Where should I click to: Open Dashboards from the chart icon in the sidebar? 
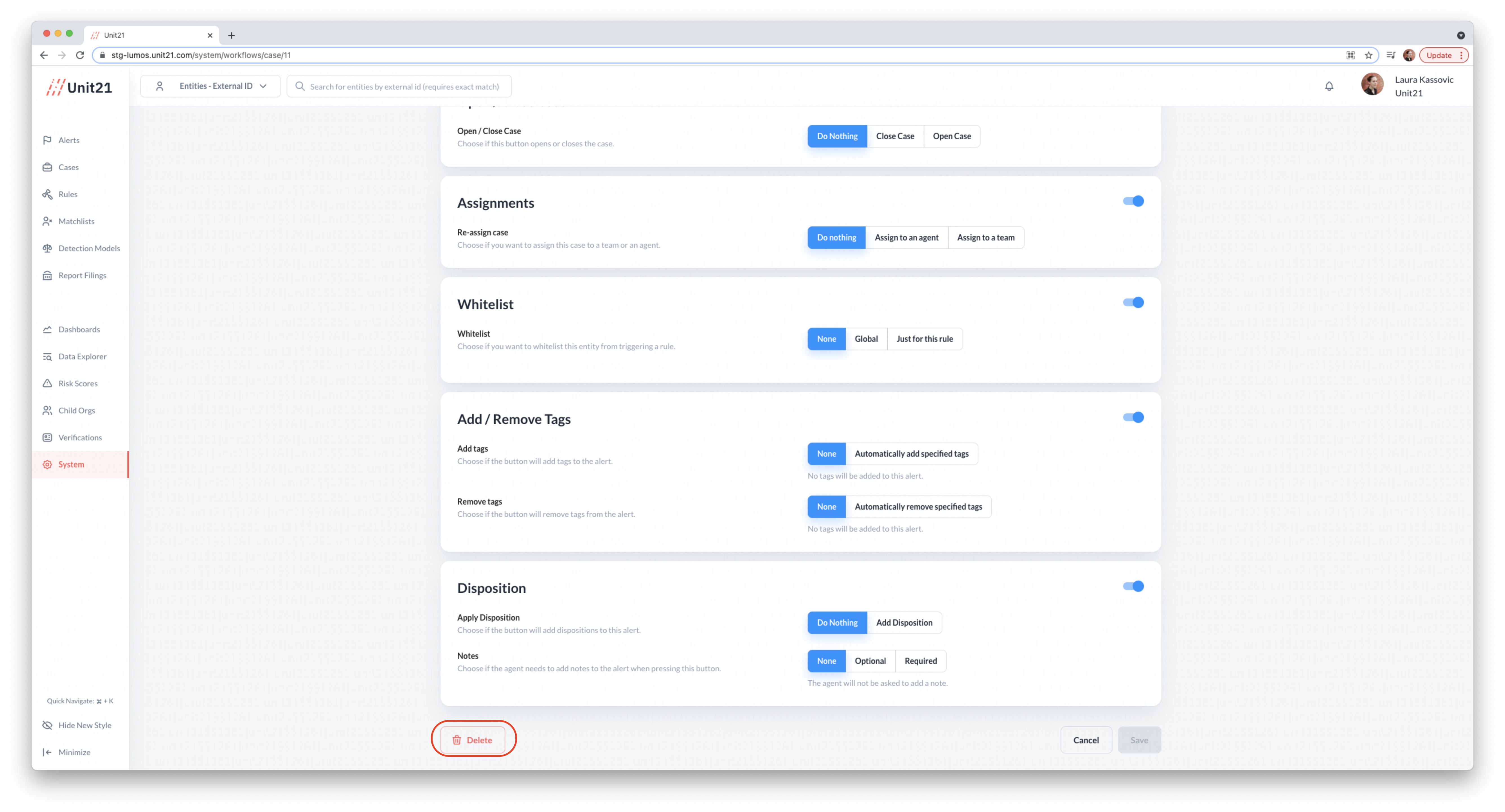47,329
